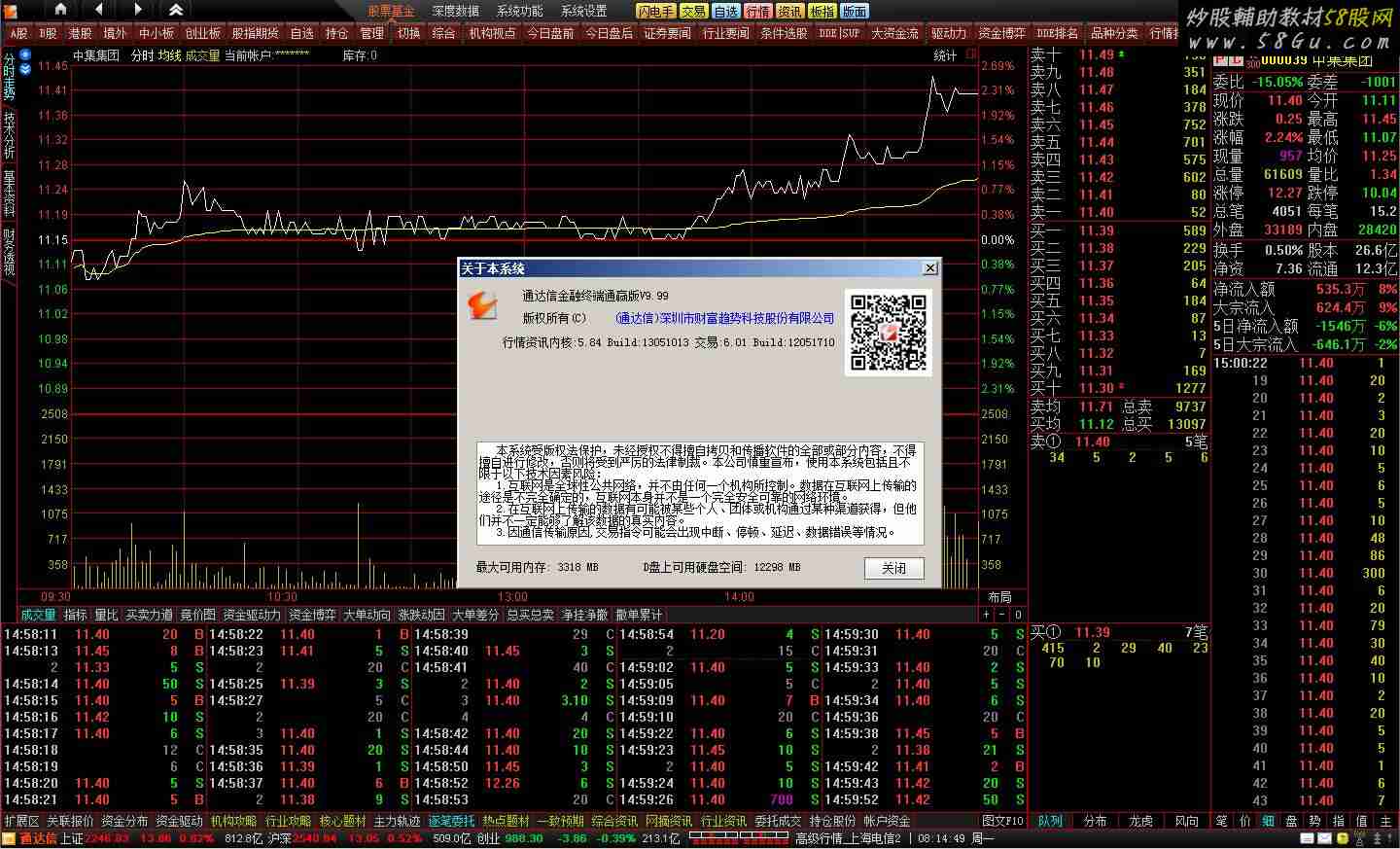Switch to the 股指期货 tab
The height and width of the screenshot is (849, 1400).
click(x=255, y=33)
